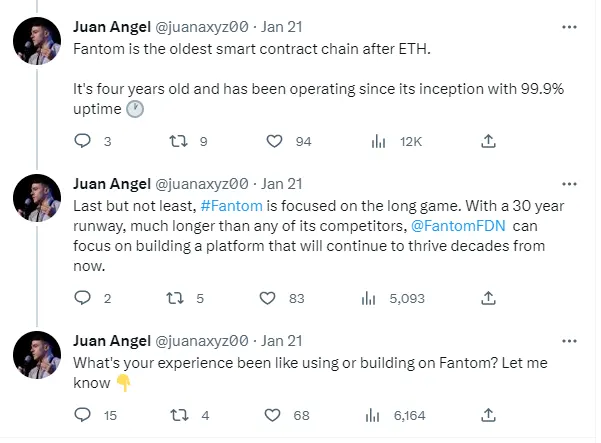This screenshot has width=601, height=443.
Task: Open more options on the last tweet
Action: pos(569,341)
